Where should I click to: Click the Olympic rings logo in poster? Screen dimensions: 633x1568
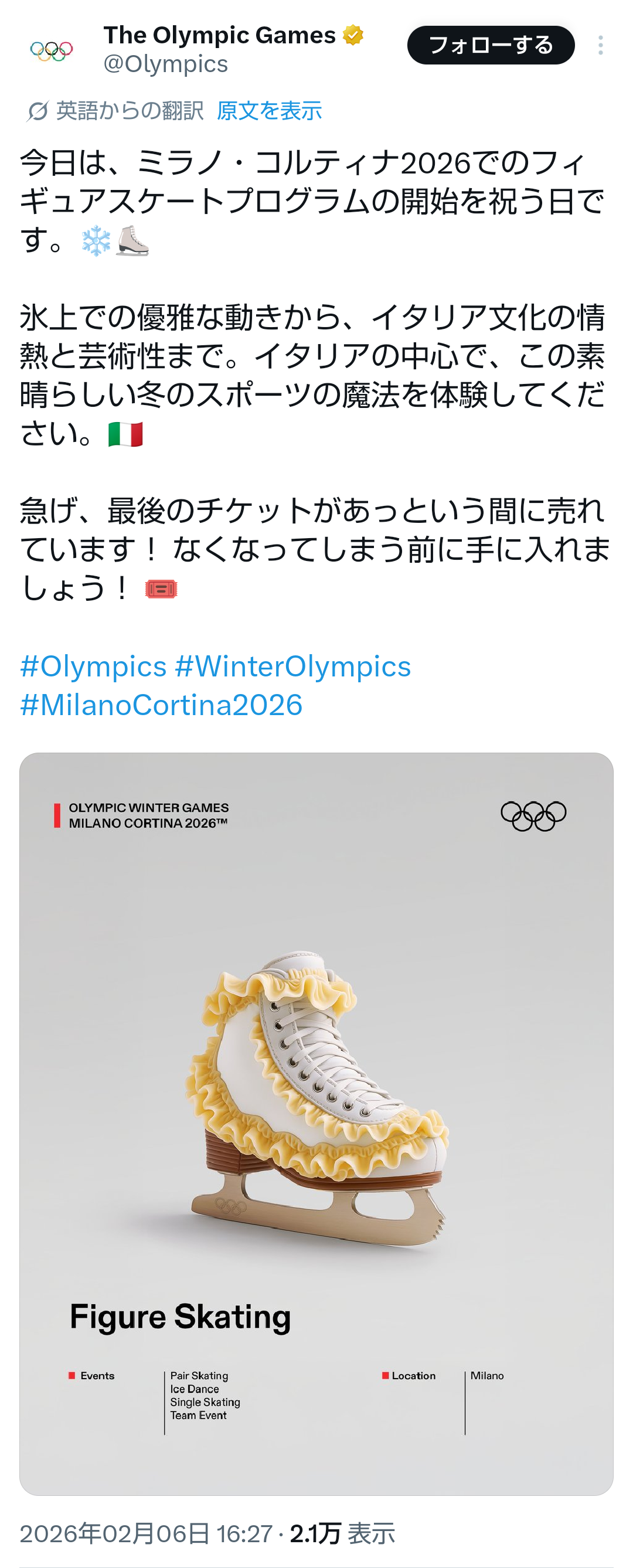point(533,815)
